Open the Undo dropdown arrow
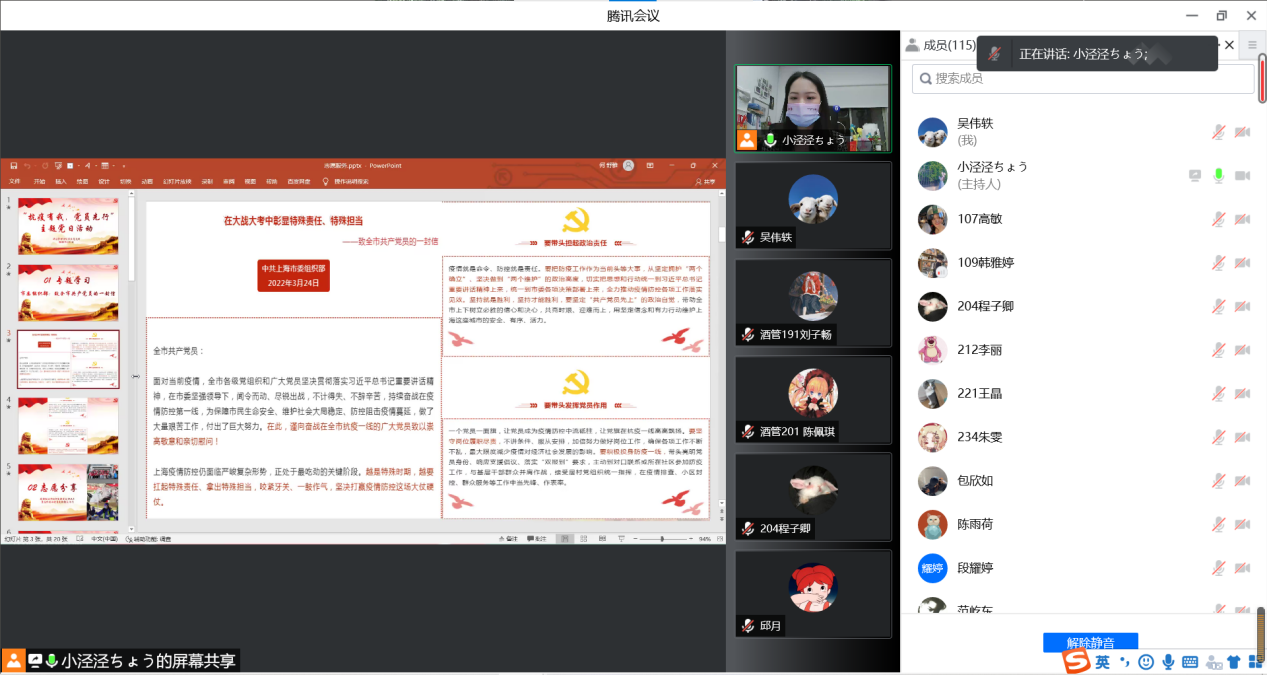 click(34, 165)
